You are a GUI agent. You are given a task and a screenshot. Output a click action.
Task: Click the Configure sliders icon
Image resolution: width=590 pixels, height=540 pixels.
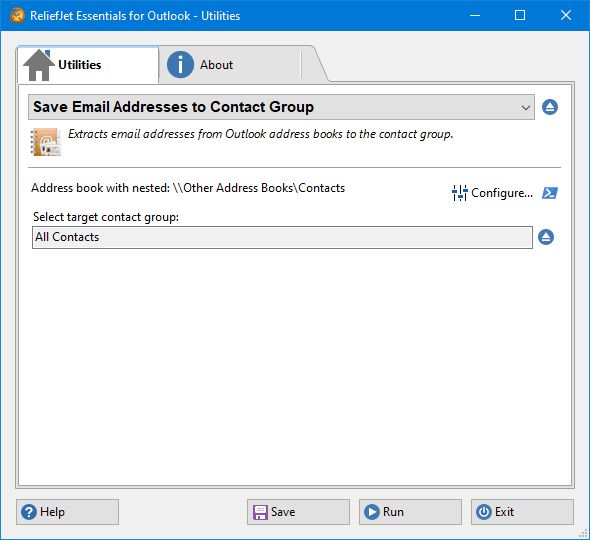point(459,193)
